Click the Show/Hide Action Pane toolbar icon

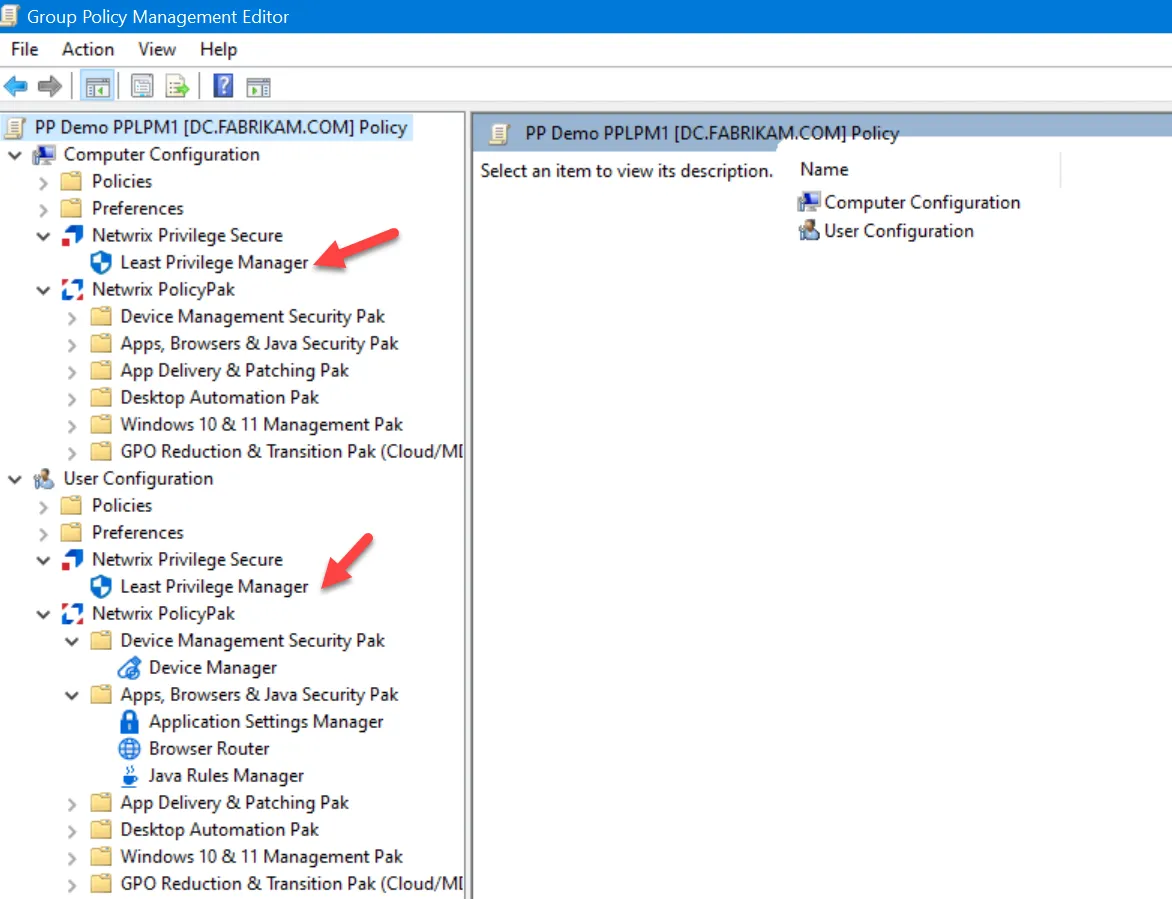click(x=258, y=86)
